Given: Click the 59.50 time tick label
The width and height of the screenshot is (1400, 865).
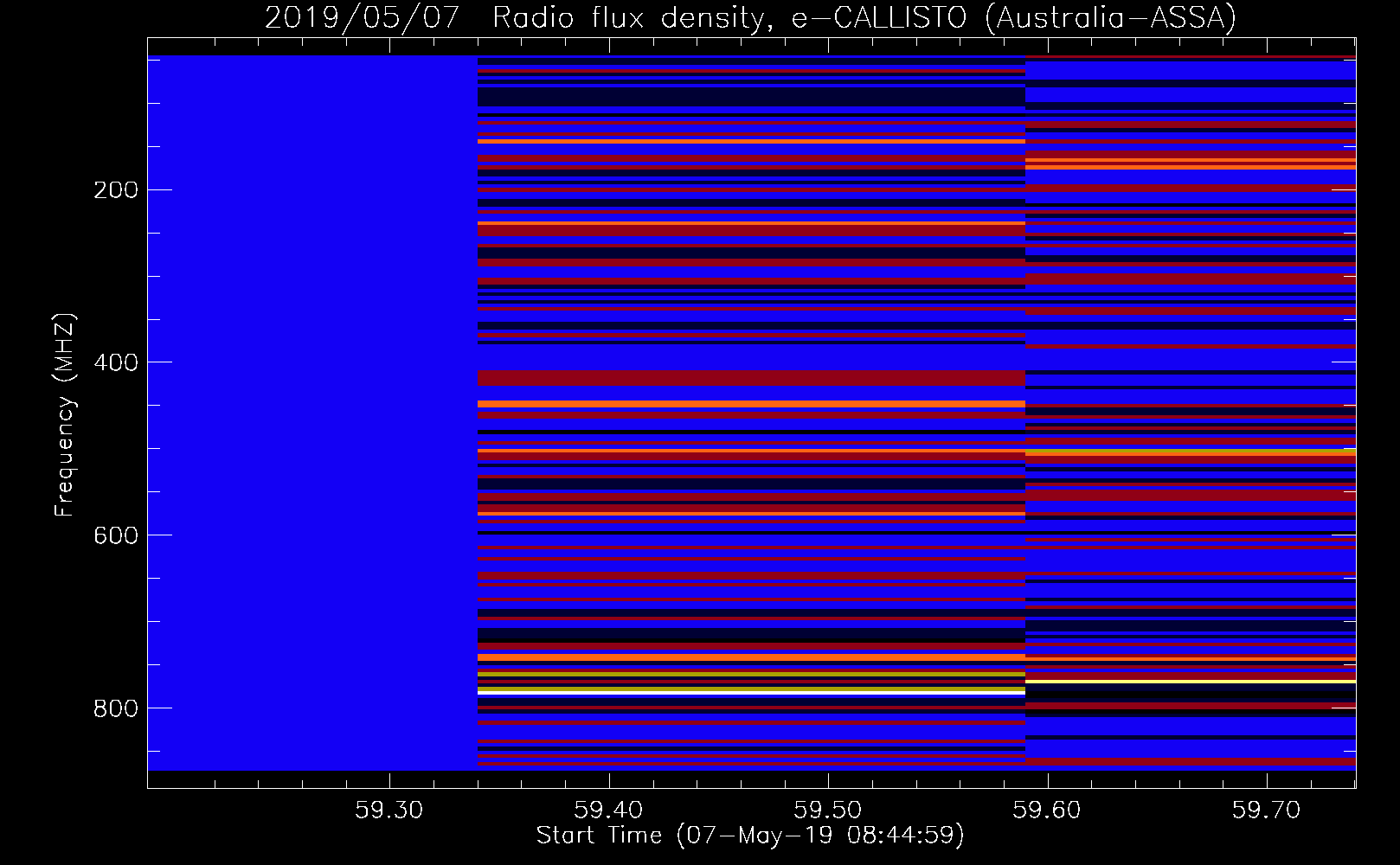Looking at the screenshot, I should pyautogui.click(x=828, y=811).
